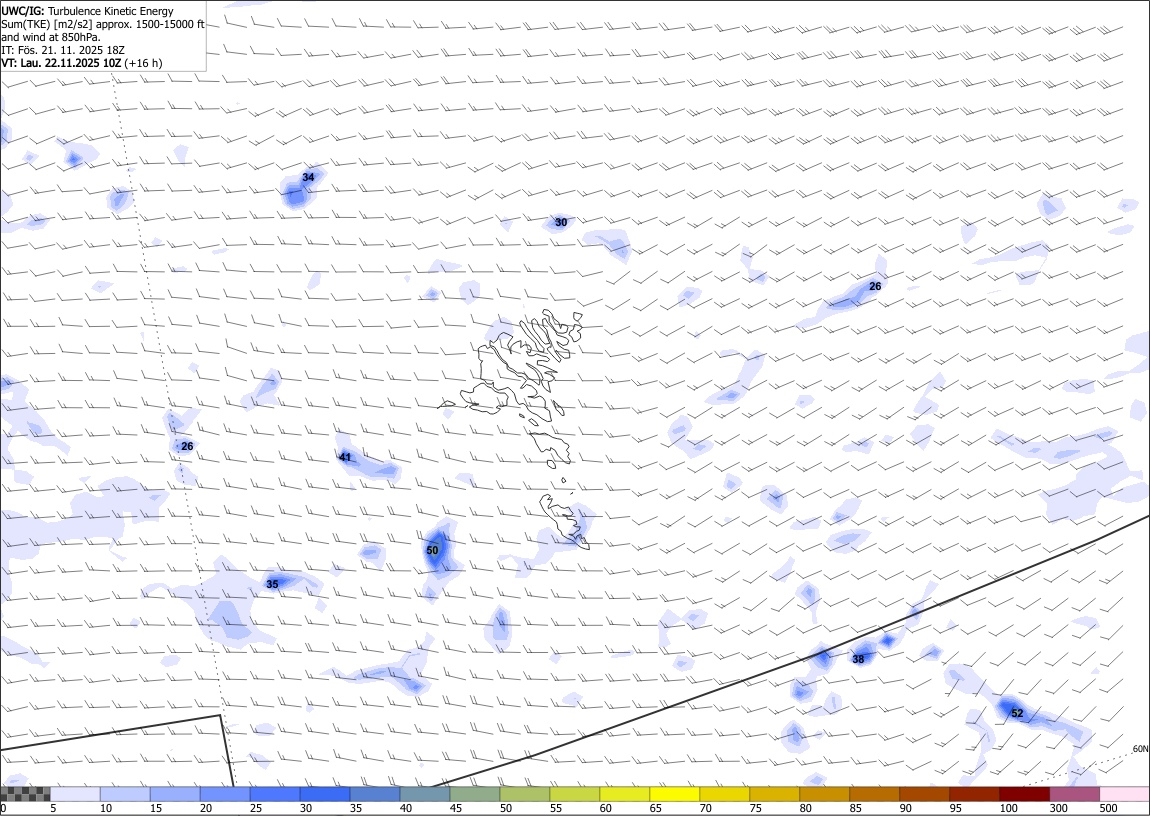This screenshot has height=816, width=1150.
Task: Select the 25–30 blue legend segment
Action: point(275,794)
